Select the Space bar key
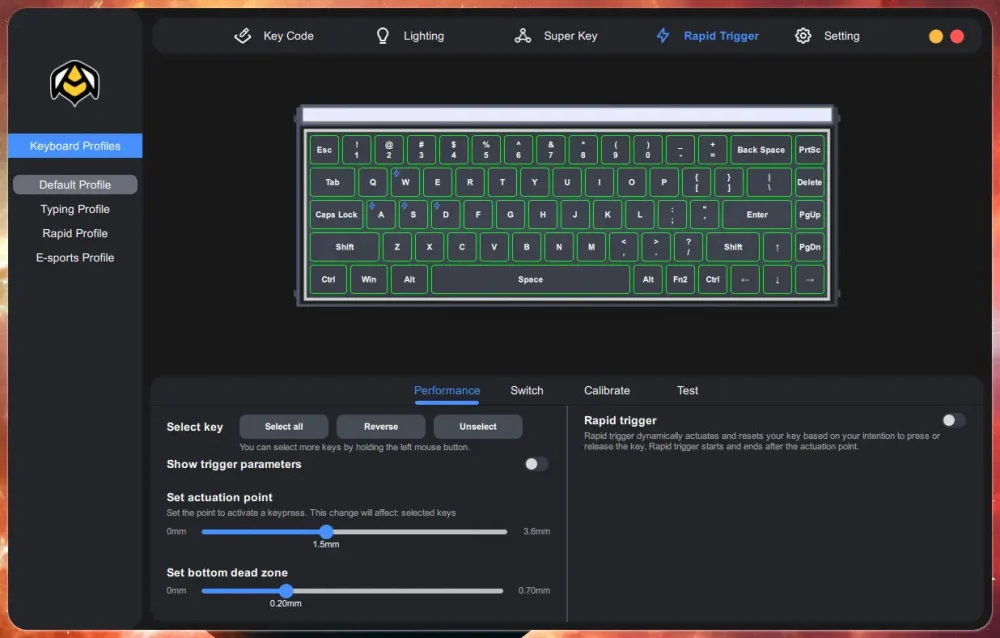 click(x=530, y=279)
